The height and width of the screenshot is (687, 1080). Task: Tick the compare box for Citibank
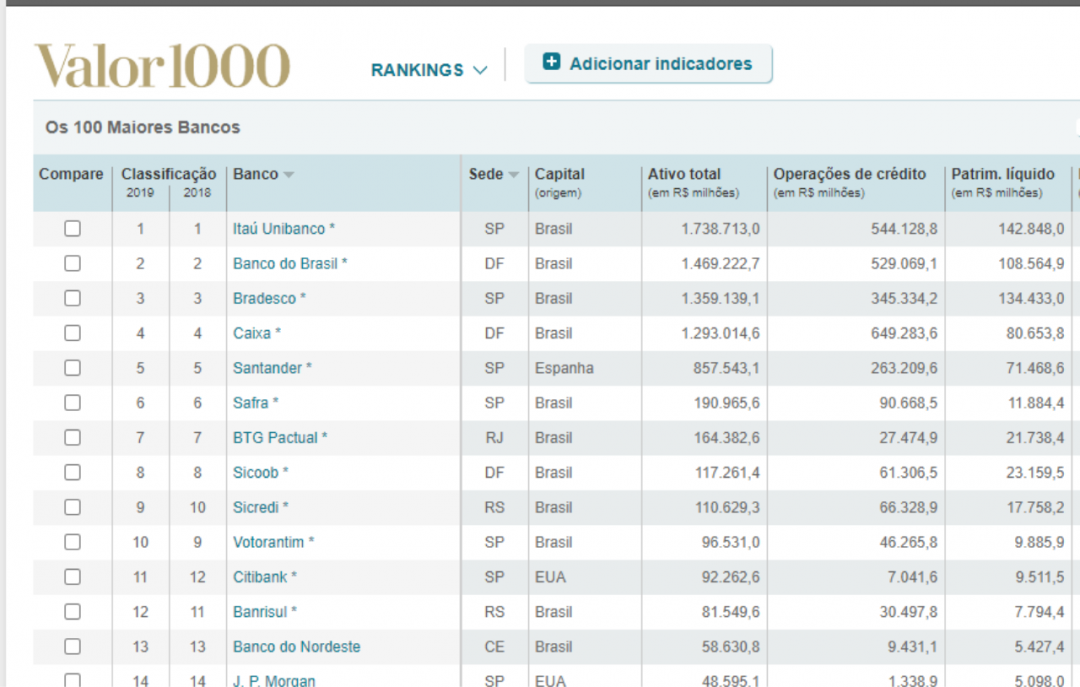71,577
